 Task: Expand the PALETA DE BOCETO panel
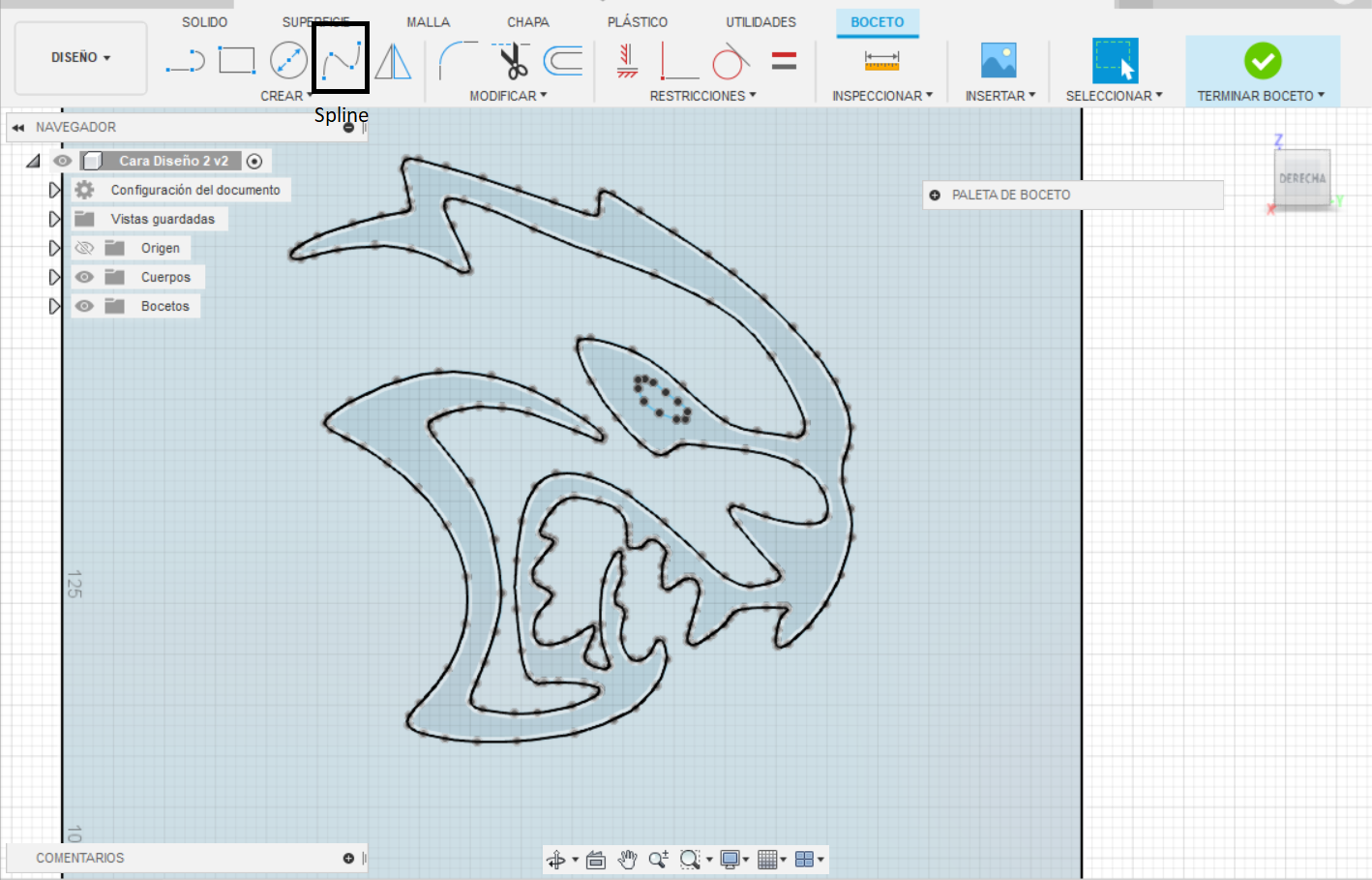tap(935, 195)
